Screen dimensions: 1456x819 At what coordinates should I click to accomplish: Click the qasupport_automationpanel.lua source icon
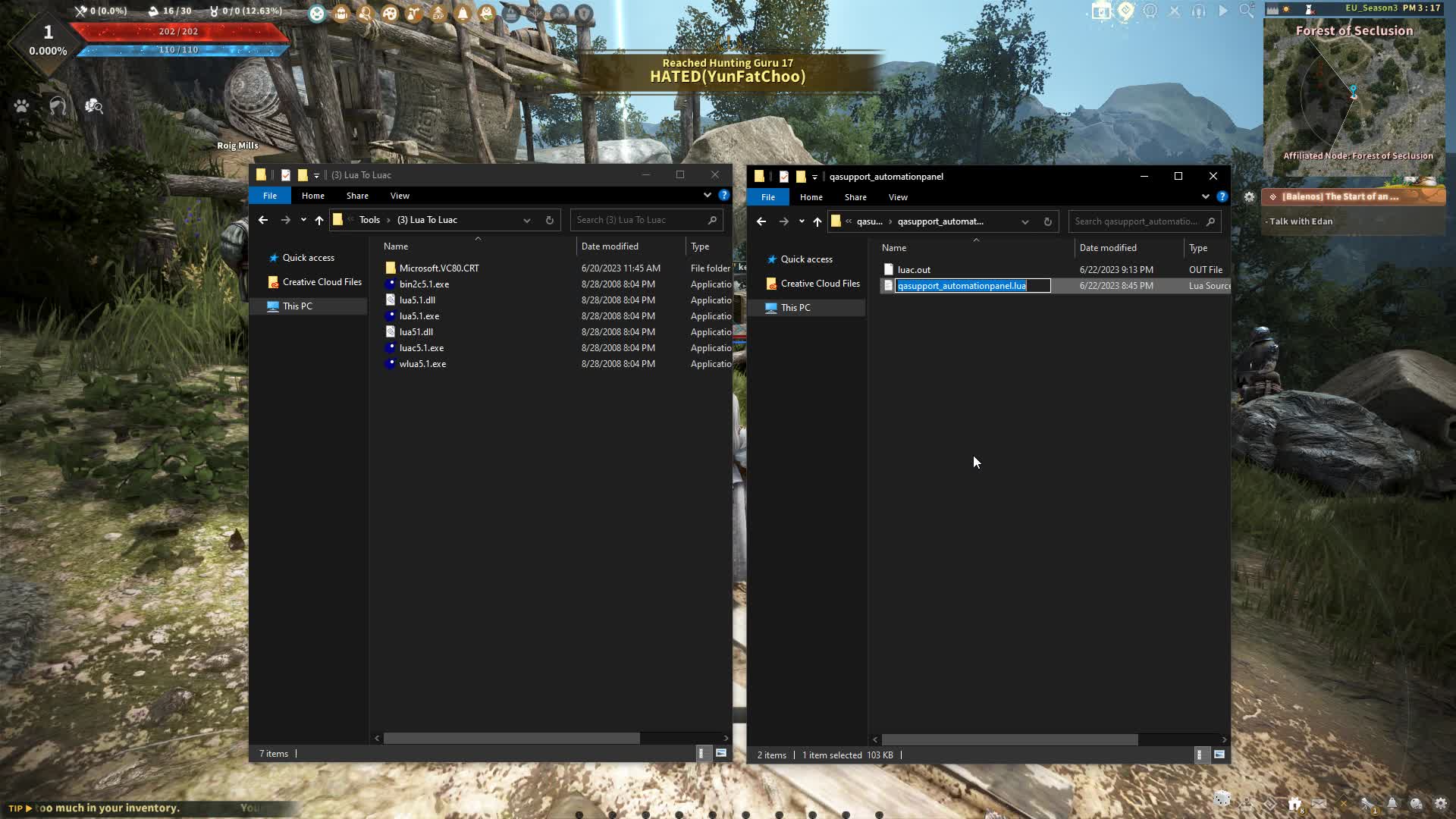(x=887, y=285)
